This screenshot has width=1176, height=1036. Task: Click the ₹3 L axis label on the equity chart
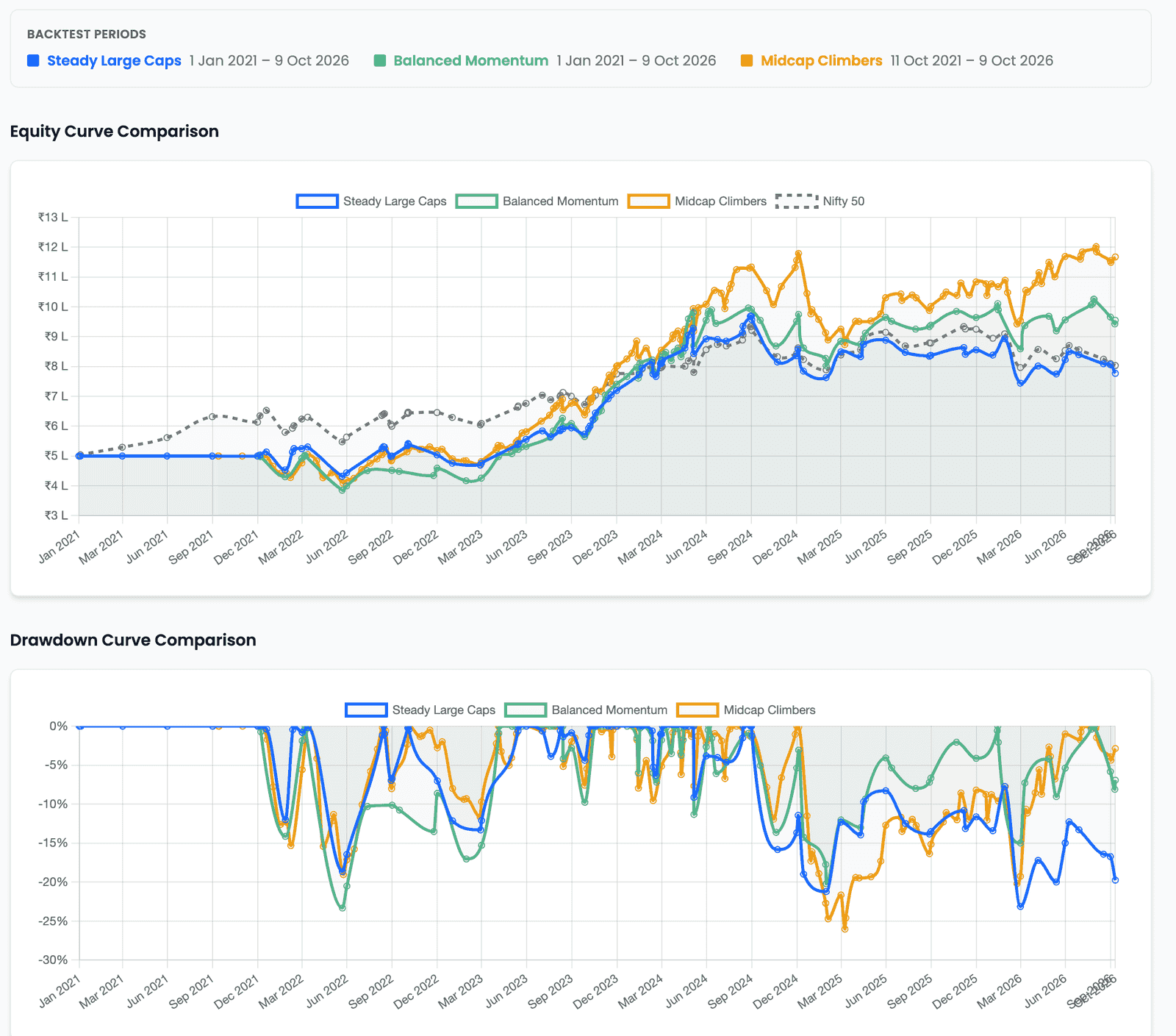point(56,515)
